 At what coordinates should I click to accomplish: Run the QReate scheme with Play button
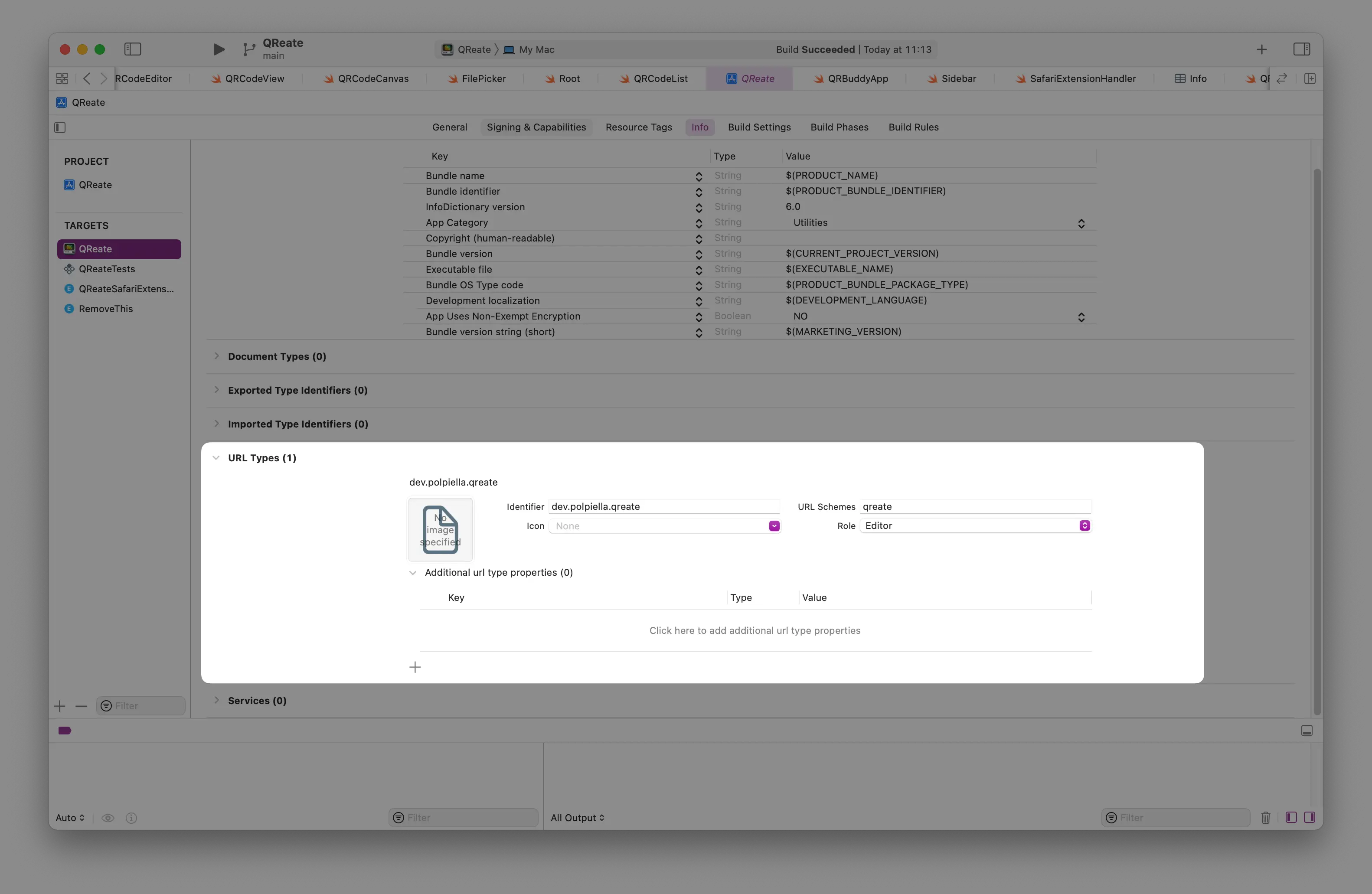[219, 49]
